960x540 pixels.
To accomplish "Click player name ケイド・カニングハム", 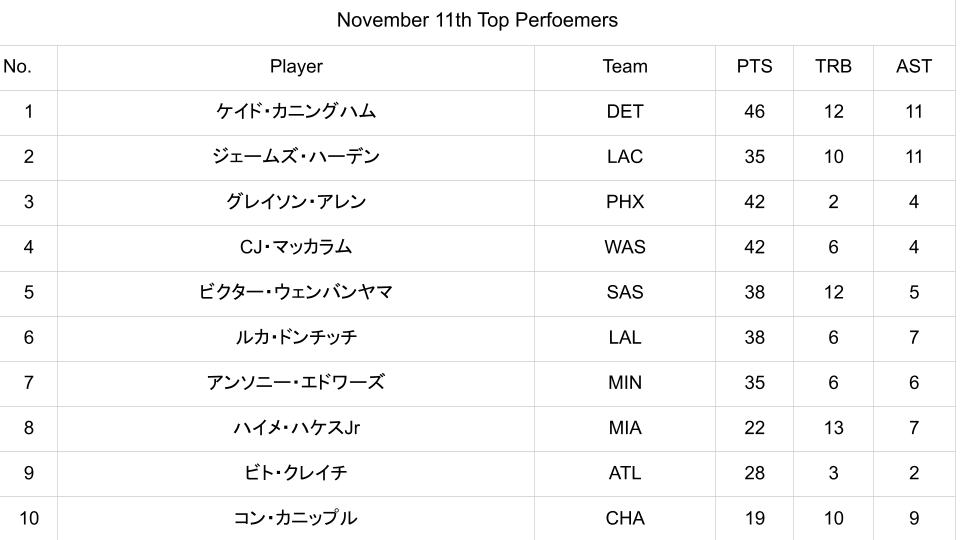I will click(x=296, y=112).
